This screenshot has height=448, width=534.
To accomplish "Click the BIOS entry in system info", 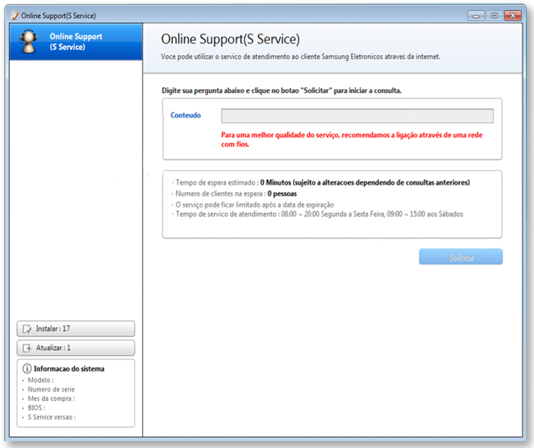I will [x=36, y=407].
